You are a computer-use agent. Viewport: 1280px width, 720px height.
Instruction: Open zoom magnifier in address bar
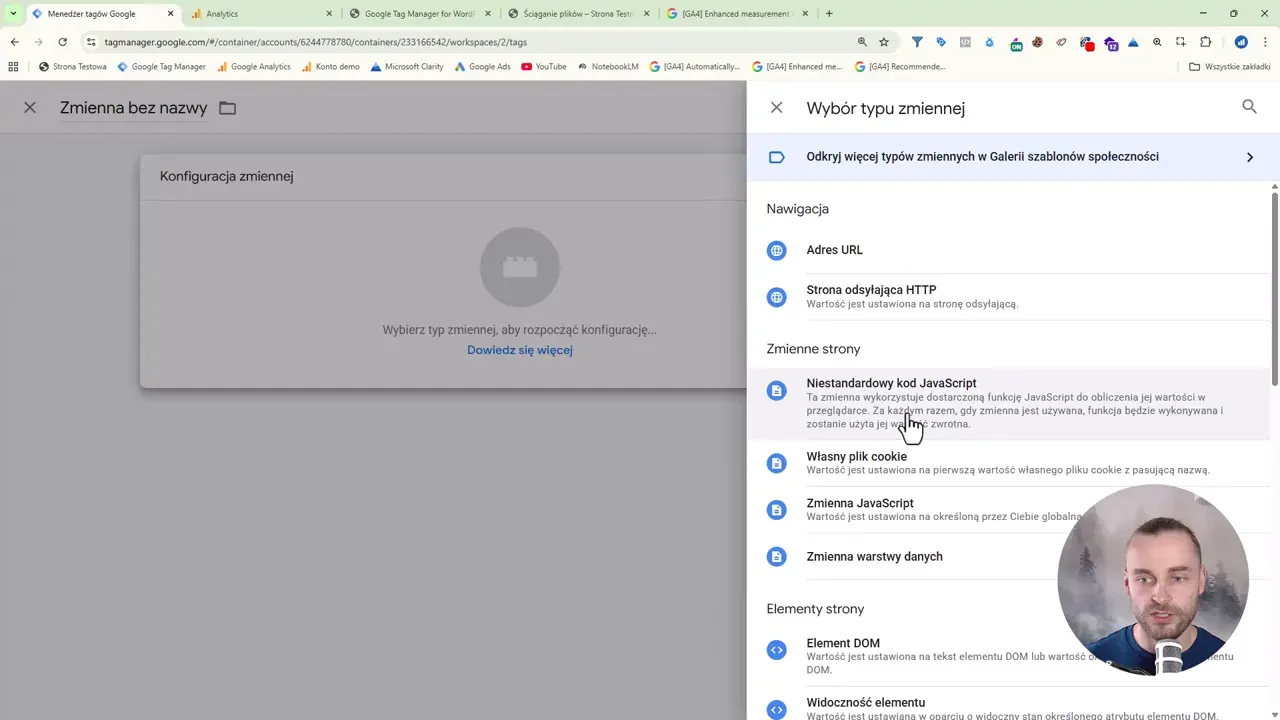(862, 42)
